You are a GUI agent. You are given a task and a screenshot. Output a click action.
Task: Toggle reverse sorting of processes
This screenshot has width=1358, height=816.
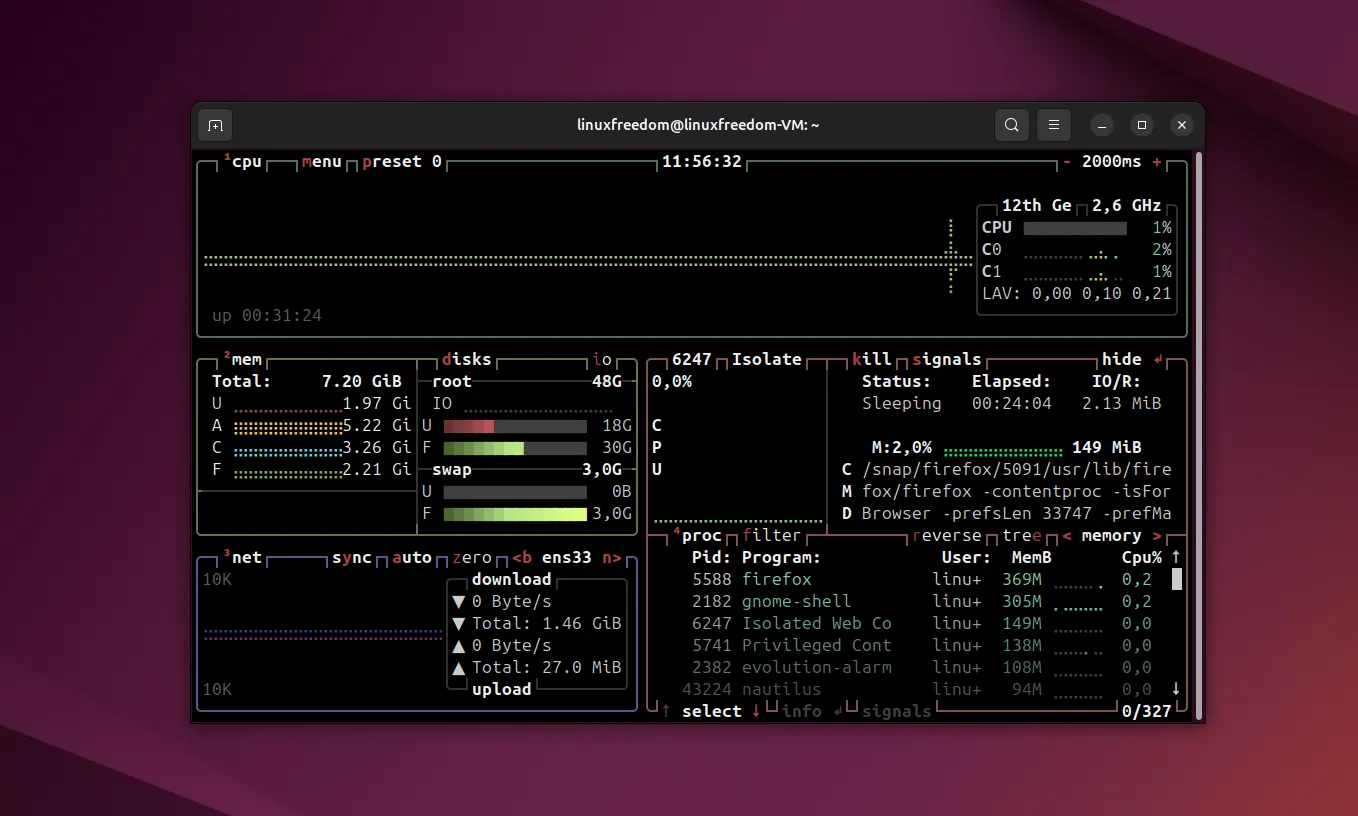pyautogui.click(x=946, y=536)
